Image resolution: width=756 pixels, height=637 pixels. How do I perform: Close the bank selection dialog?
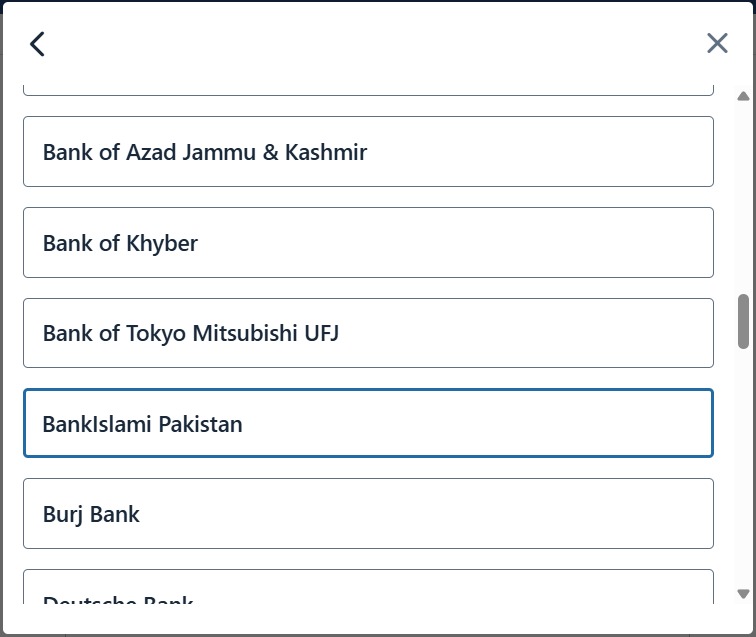point(717,43)
